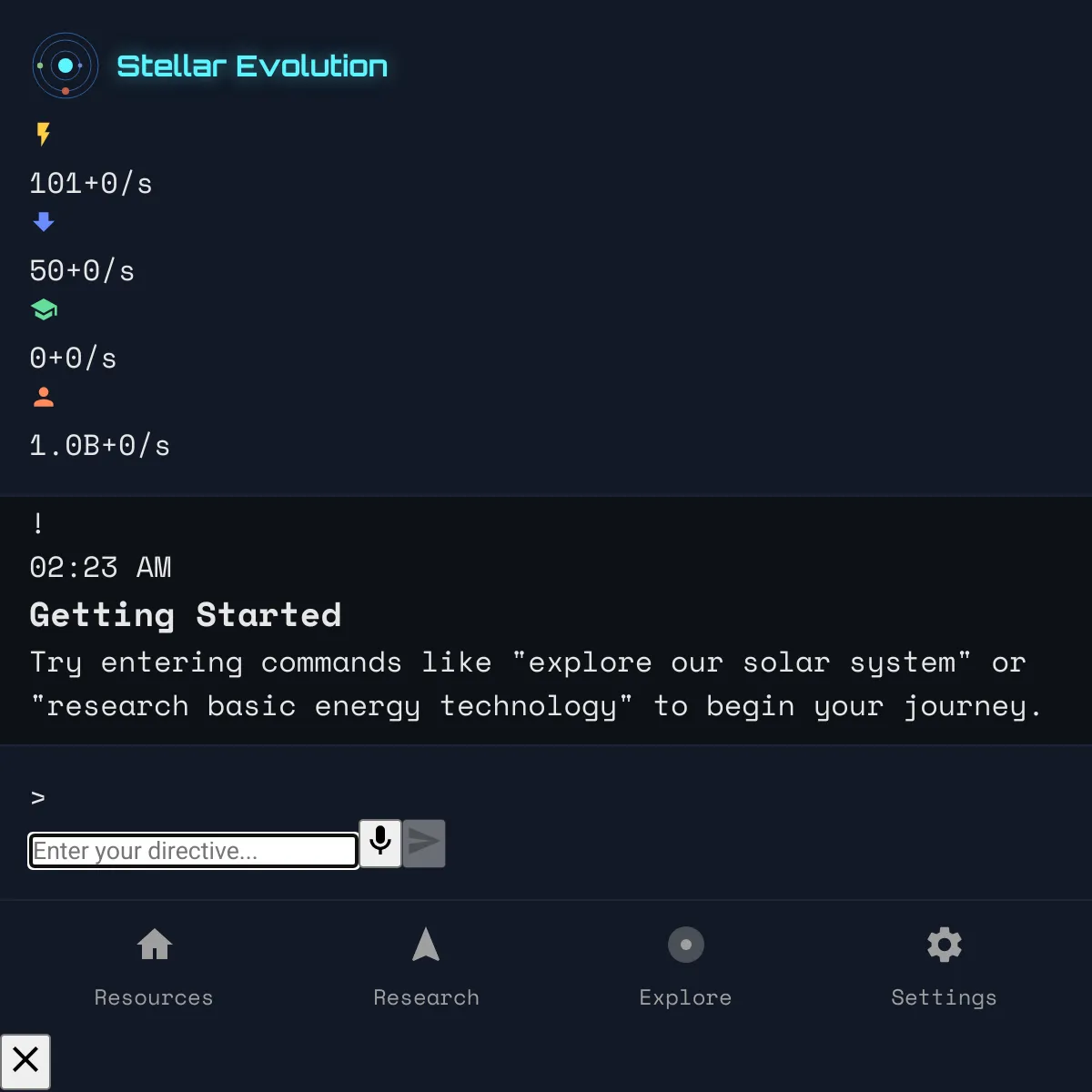Focus the "Enter your directive..." input field
Image resolution: width=1092 pixels, height=1092 pixels.
pyautogui.click(x=194, y=851)
